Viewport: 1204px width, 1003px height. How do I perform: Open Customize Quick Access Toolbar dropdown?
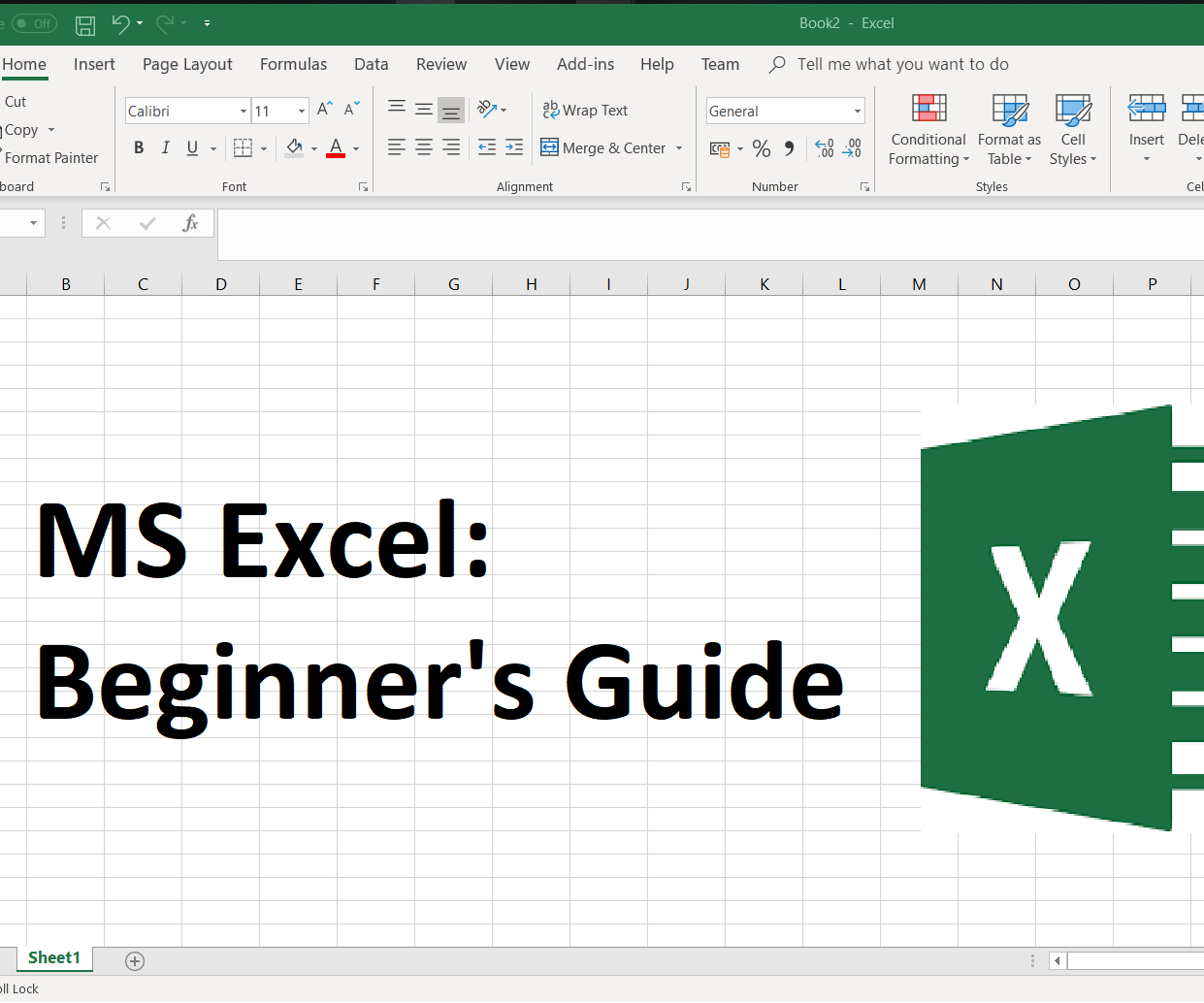click(x=208, y=23)
